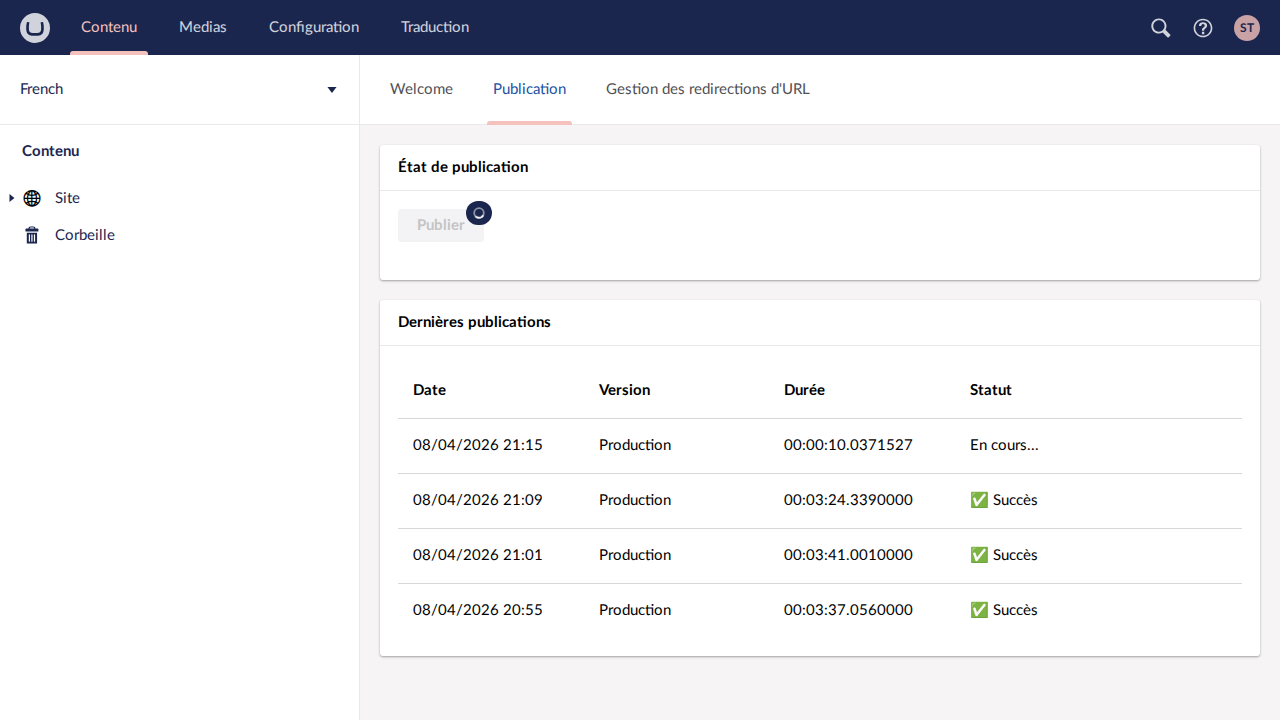Viewport: 1280px width, 720px height.
Task: Select the Corbeille tree item
Action: coord(85,235)
